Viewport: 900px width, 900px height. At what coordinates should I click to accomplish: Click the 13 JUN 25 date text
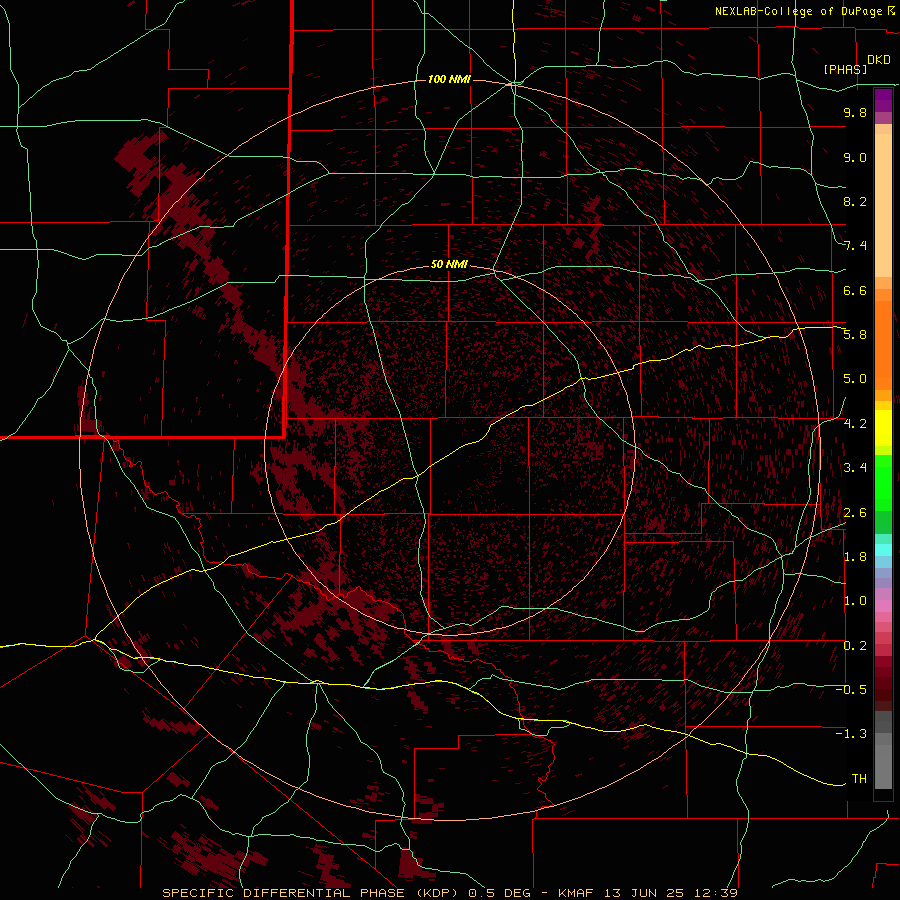coord(646,893)
